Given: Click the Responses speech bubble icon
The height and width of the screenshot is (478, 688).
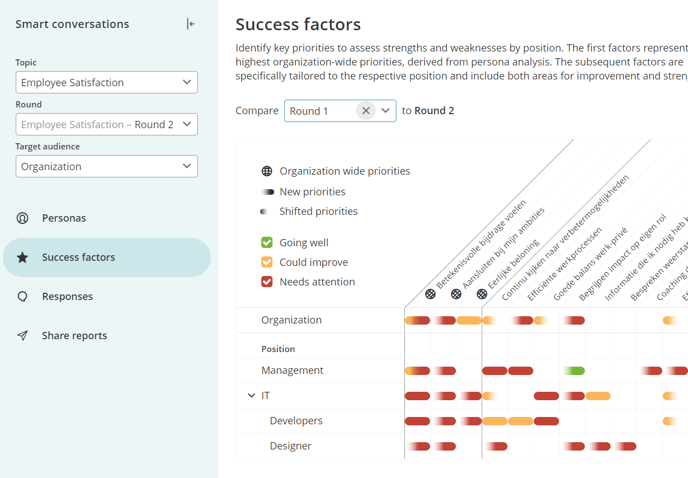Looking at the screenshot, I should click(x=22, y=297).
